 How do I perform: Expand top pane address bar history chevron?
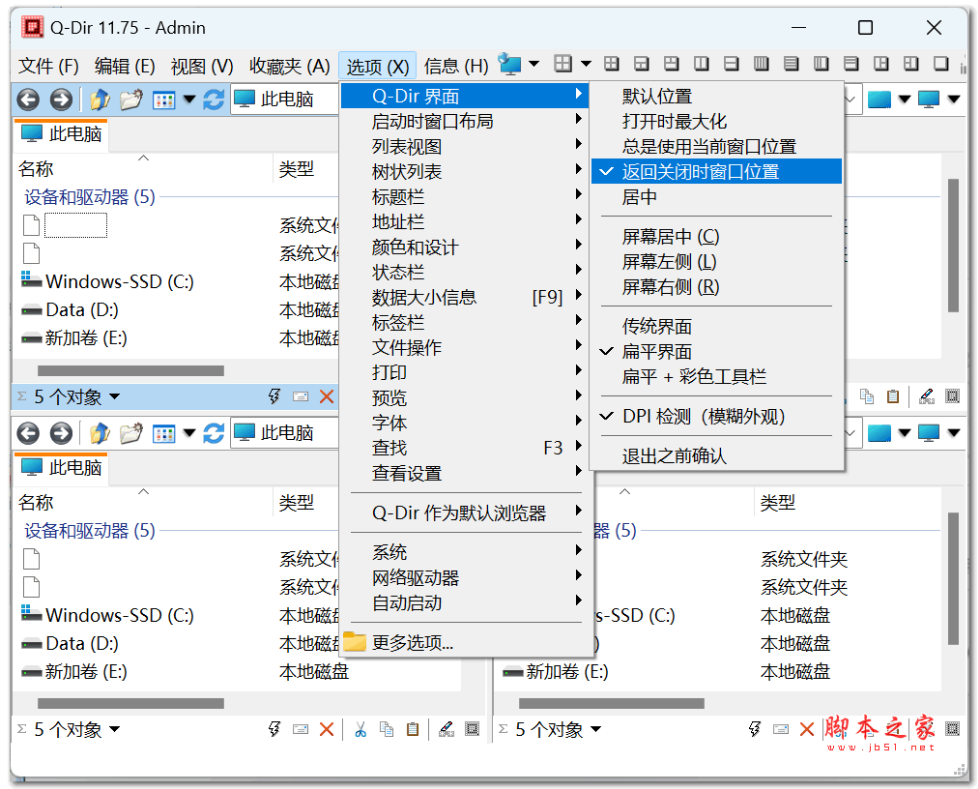[x=850, y=99]
